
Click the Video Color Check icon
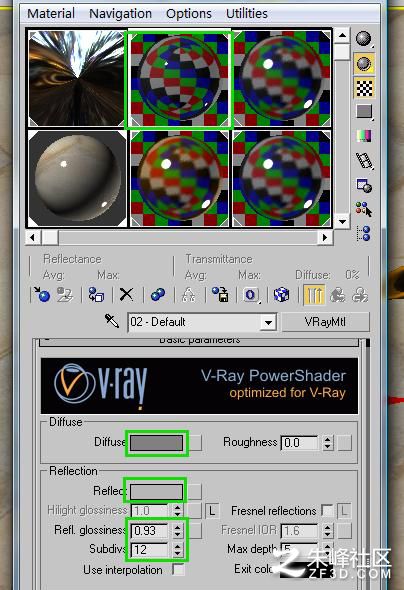[x=364, y=136]
